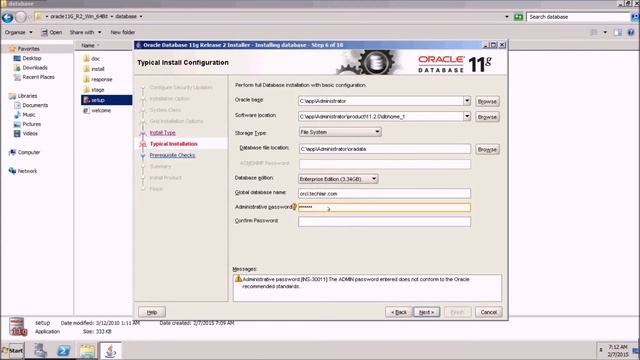Open the Server Manager taskbar icon
640x360 pixels.
40,350
